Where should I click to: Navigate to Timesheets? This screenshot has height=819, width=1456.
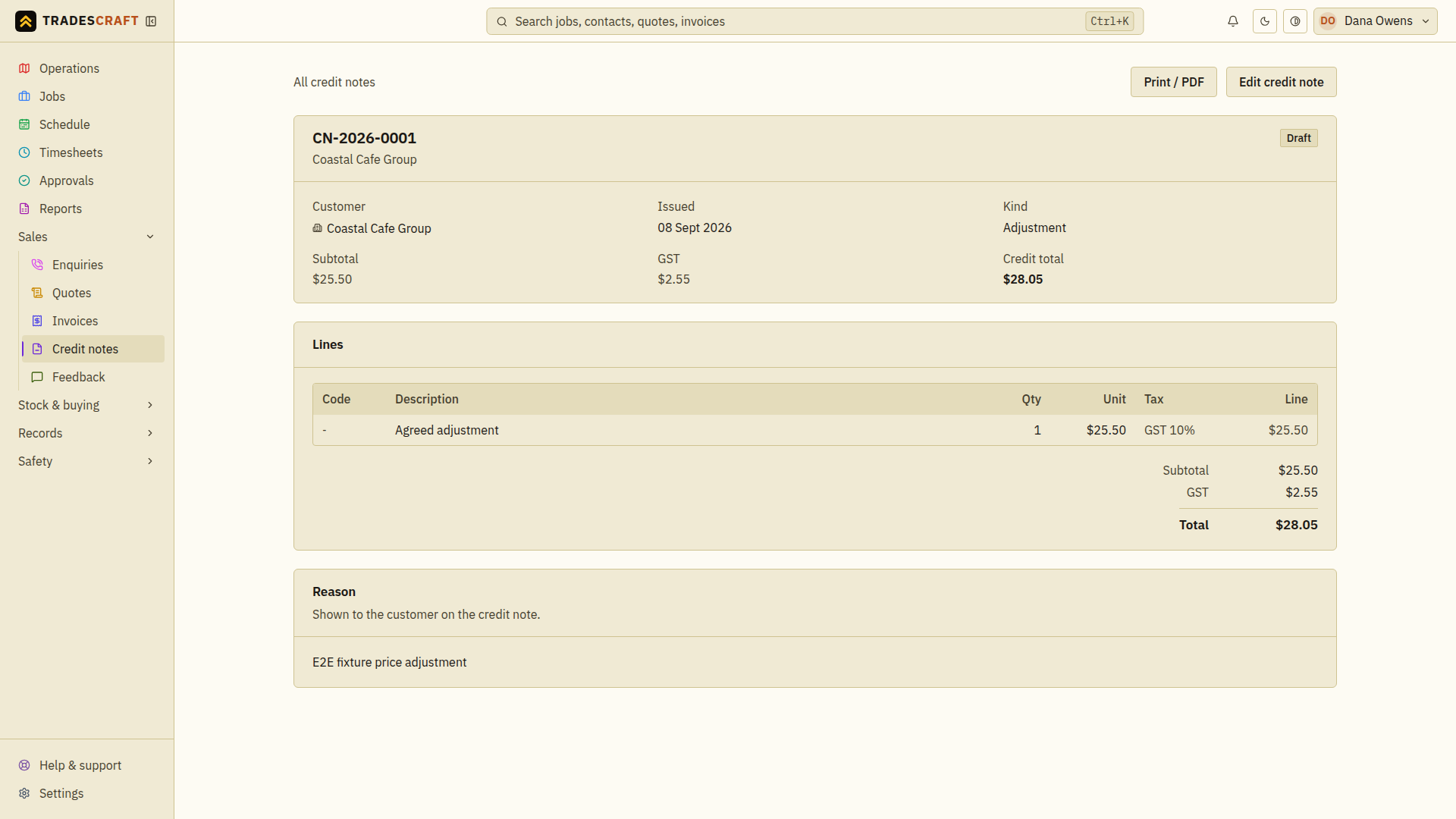86,152
